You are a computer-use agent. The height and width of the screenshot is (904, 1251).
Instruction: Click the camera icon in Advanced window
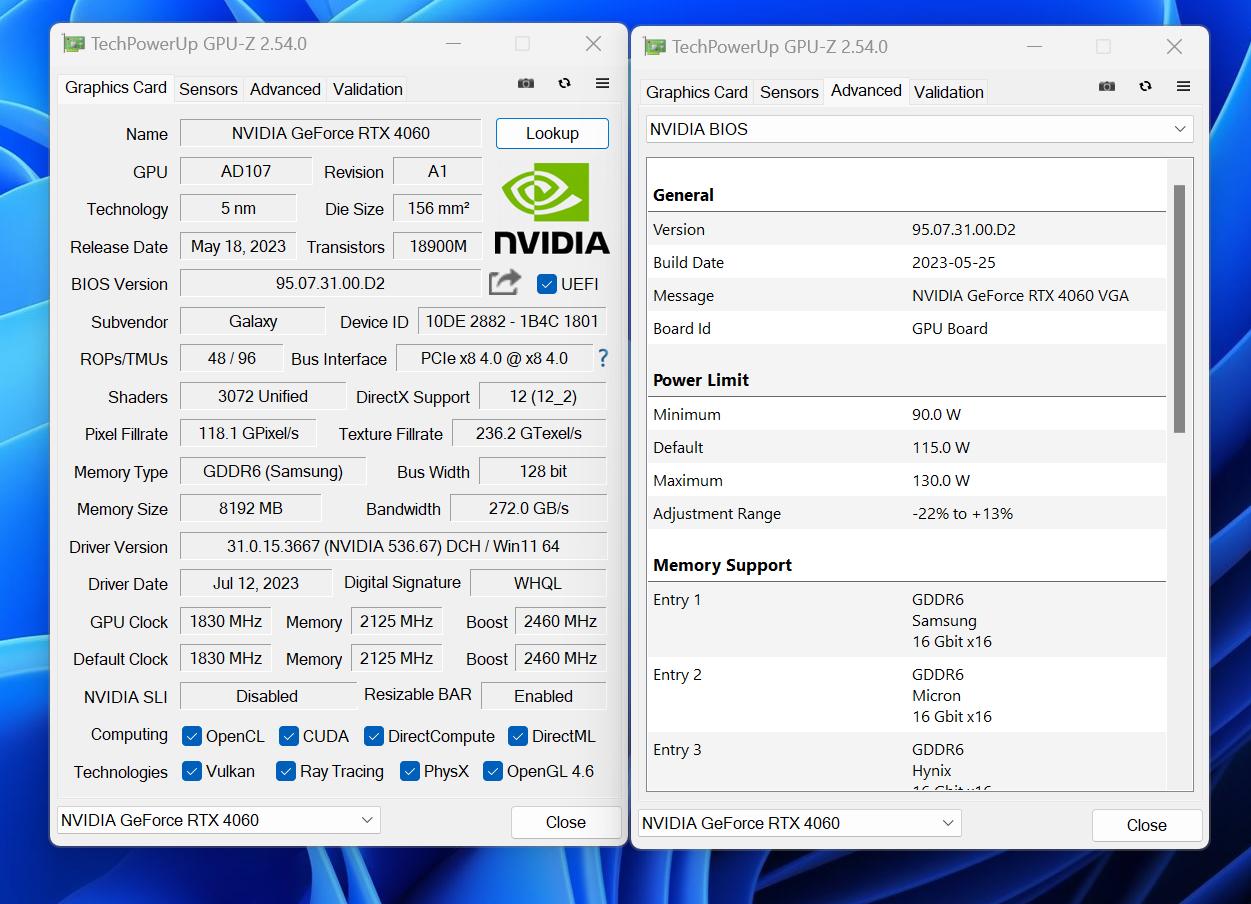[x=1107, y=87]
